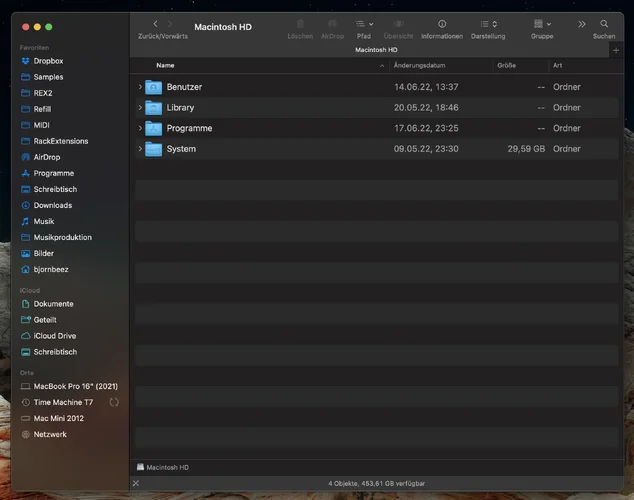Open the Gruppe grouping dropdown
The height and width of the screenshot is (500, 634).
pos(541,24)
